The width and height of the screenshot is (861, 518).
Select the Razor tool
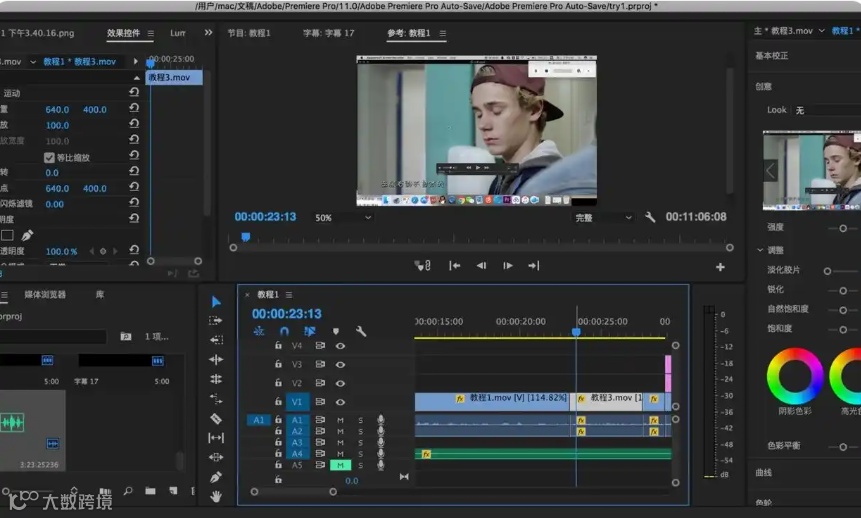(216, 419)
